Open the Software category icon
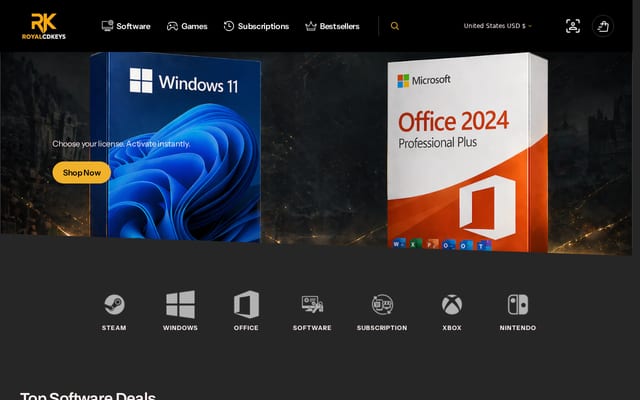The image size is (640, 400). [312, 304]
